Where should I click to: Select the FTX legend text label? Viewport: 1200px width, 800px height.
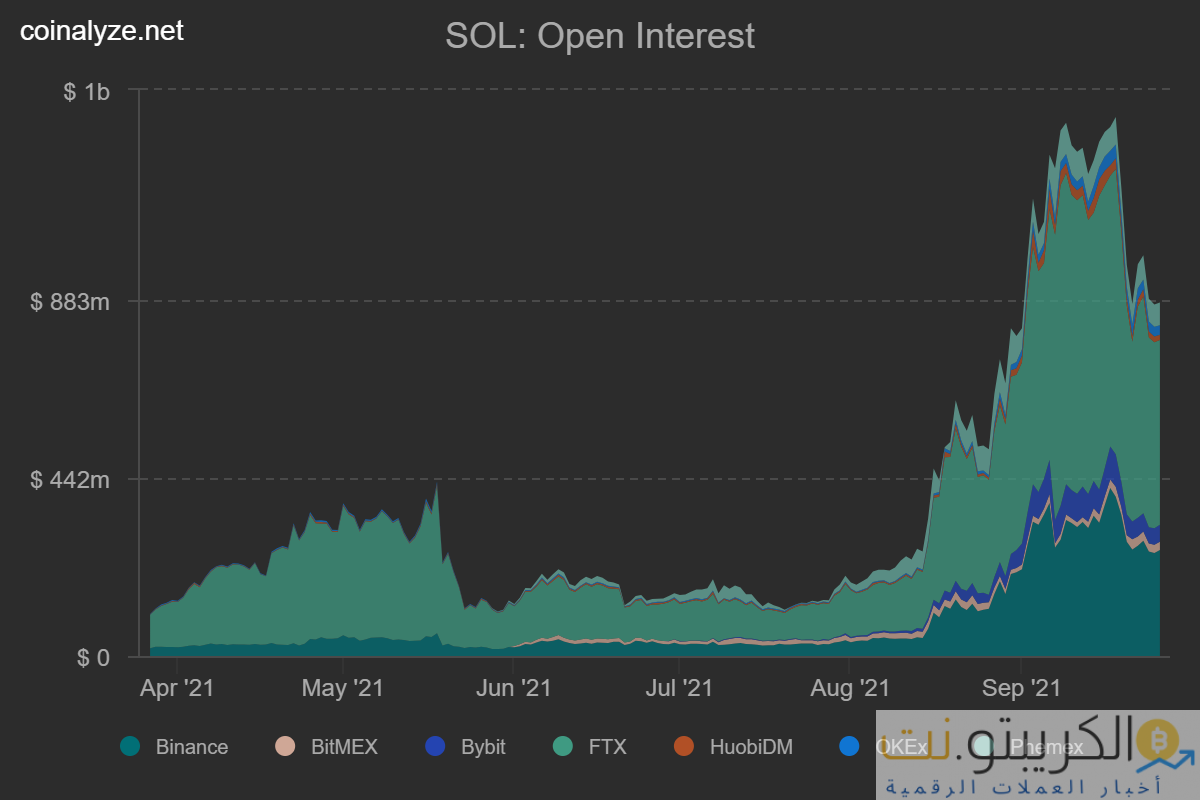click(x=607, y=747)
